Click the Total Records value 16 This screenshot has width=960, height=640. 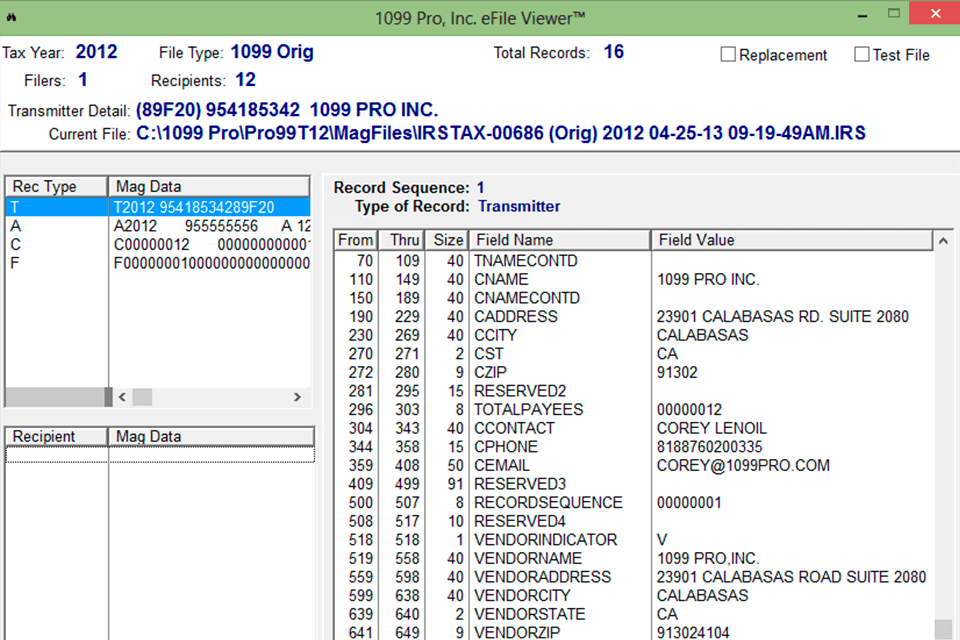coord(613,52)
